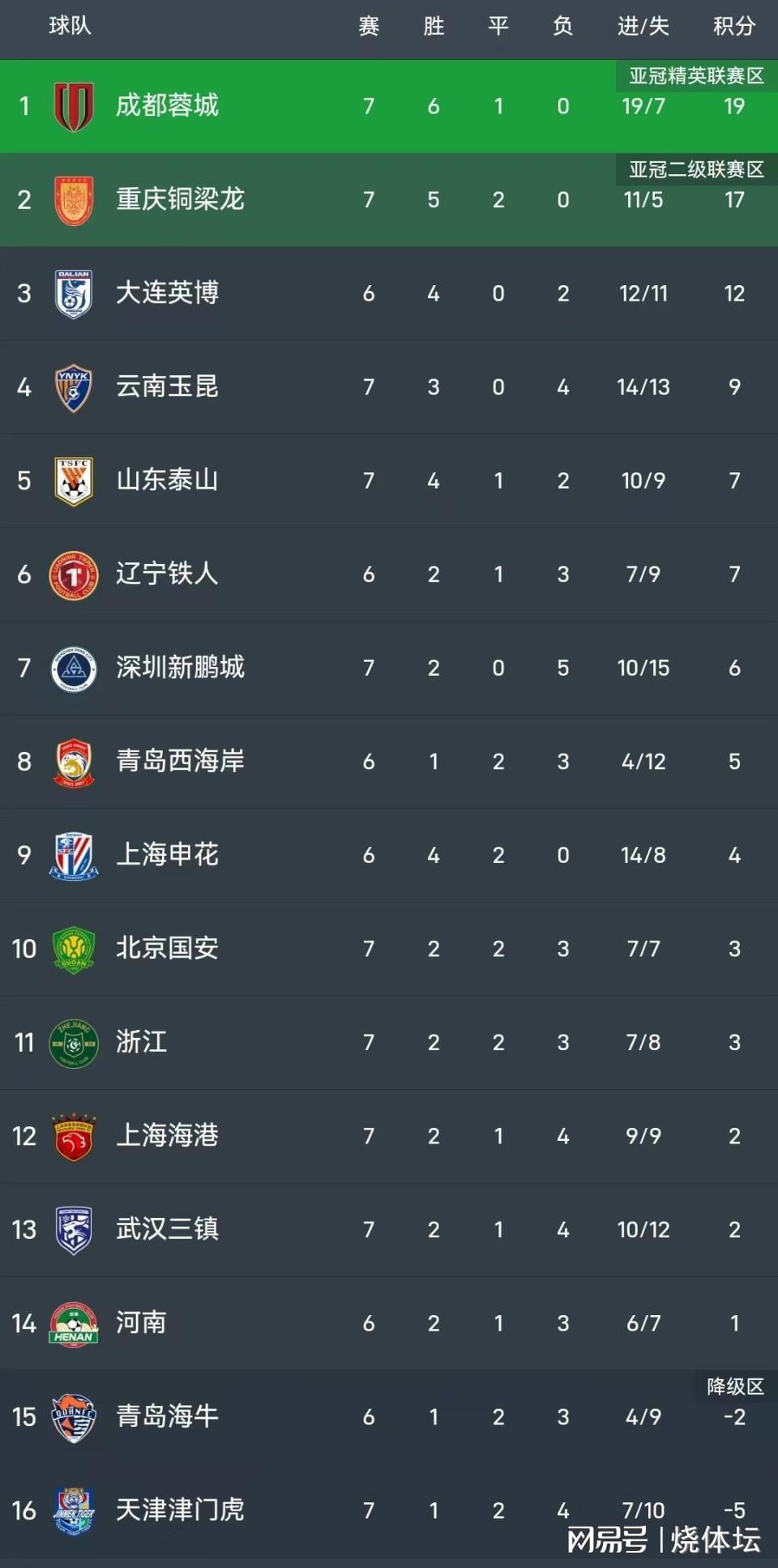Select the 积分 points column header

pyautogui.click(x=734, y=27)
